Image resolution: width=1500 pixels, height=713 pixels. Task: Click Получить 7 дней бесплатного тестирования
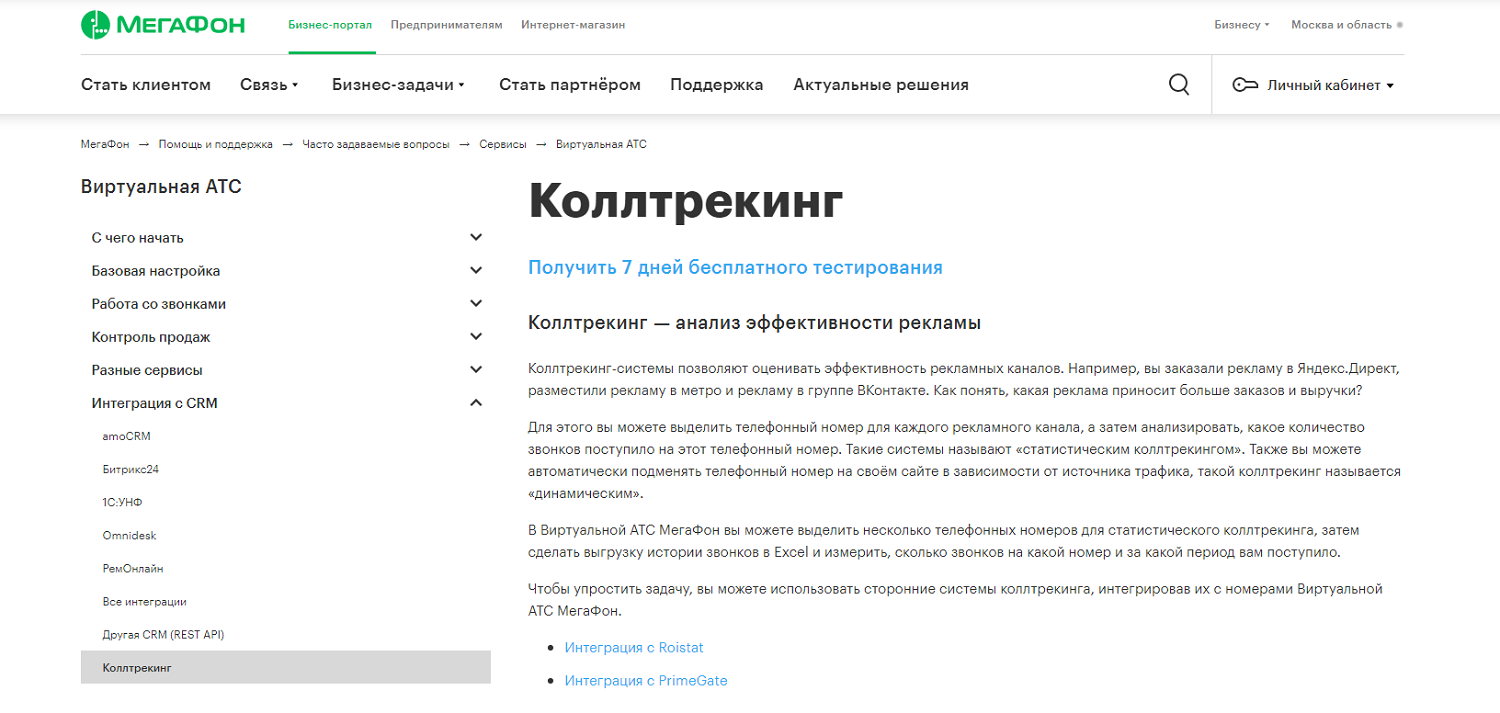[736, 267]
